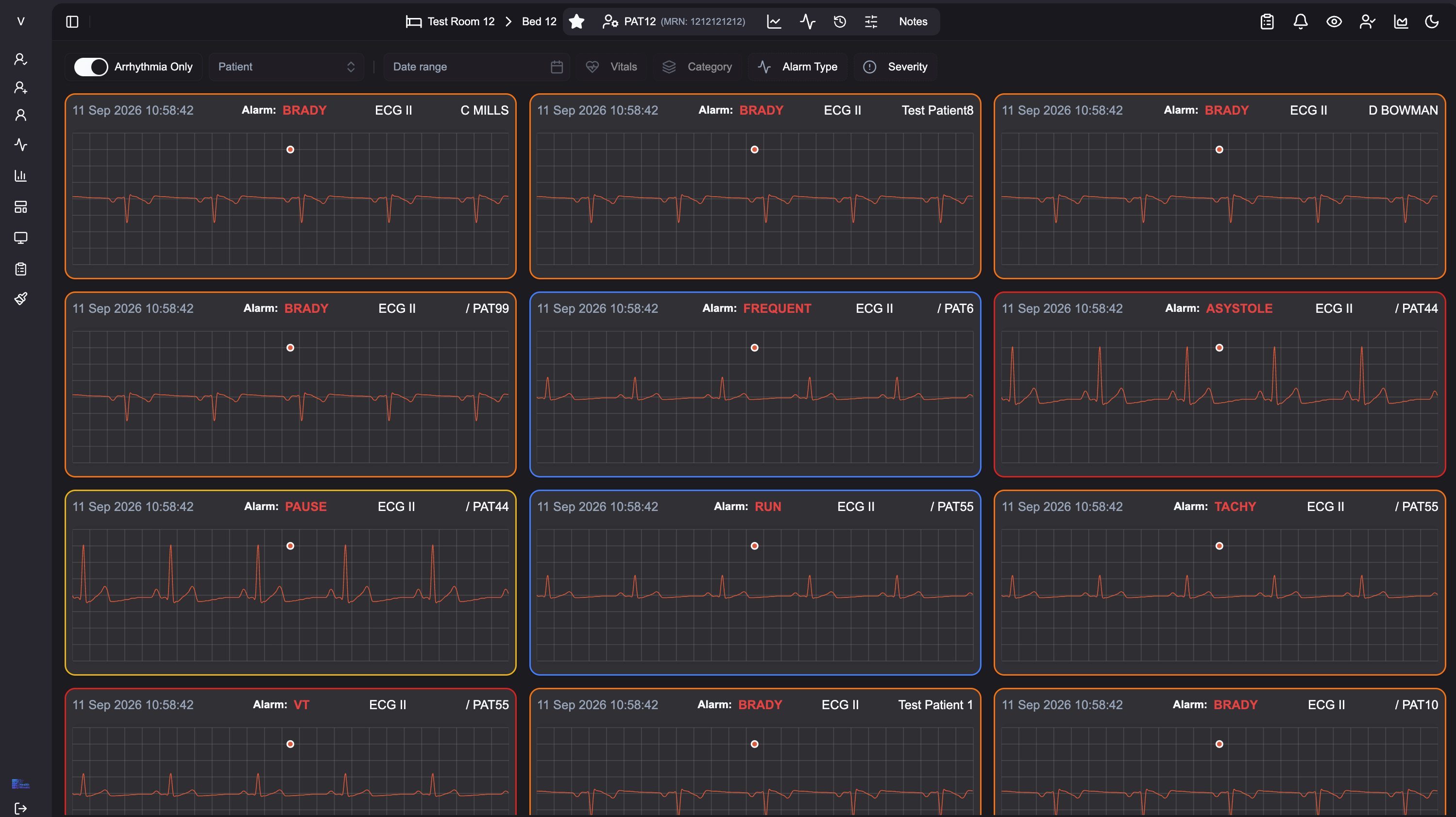Click the marker dot on TACHY waveform
The image size is (1456, 817).
1219,545
